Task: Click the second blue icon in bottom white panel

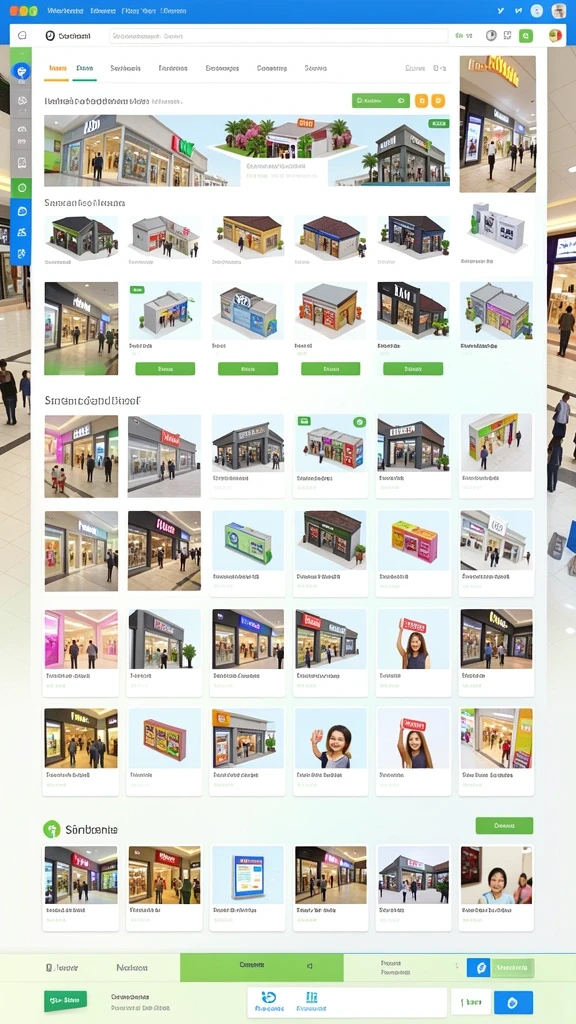Action: point(312,997)
